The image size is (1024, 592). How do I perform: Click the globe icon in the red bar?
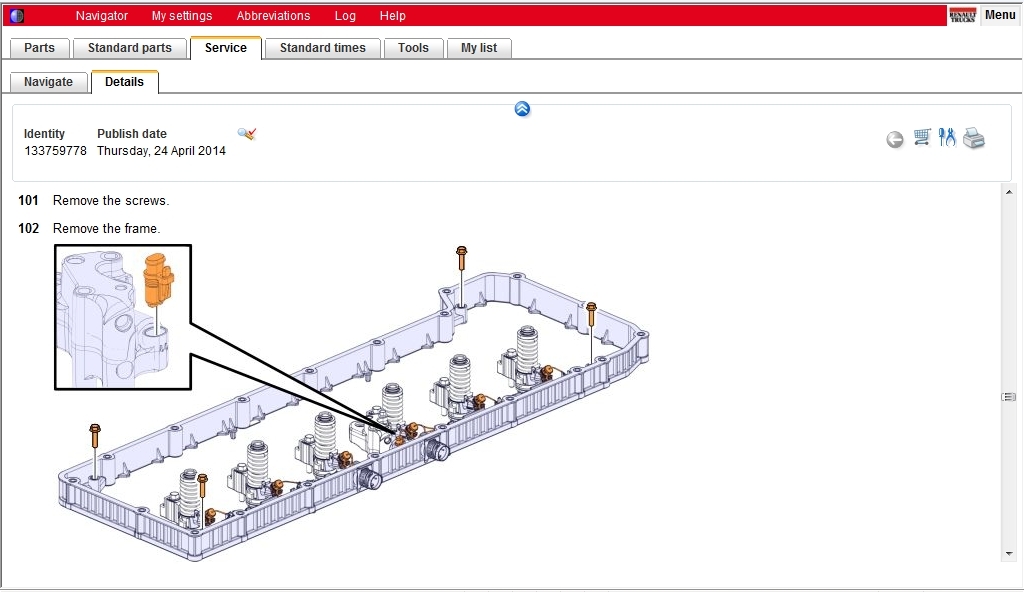[17, 16]
